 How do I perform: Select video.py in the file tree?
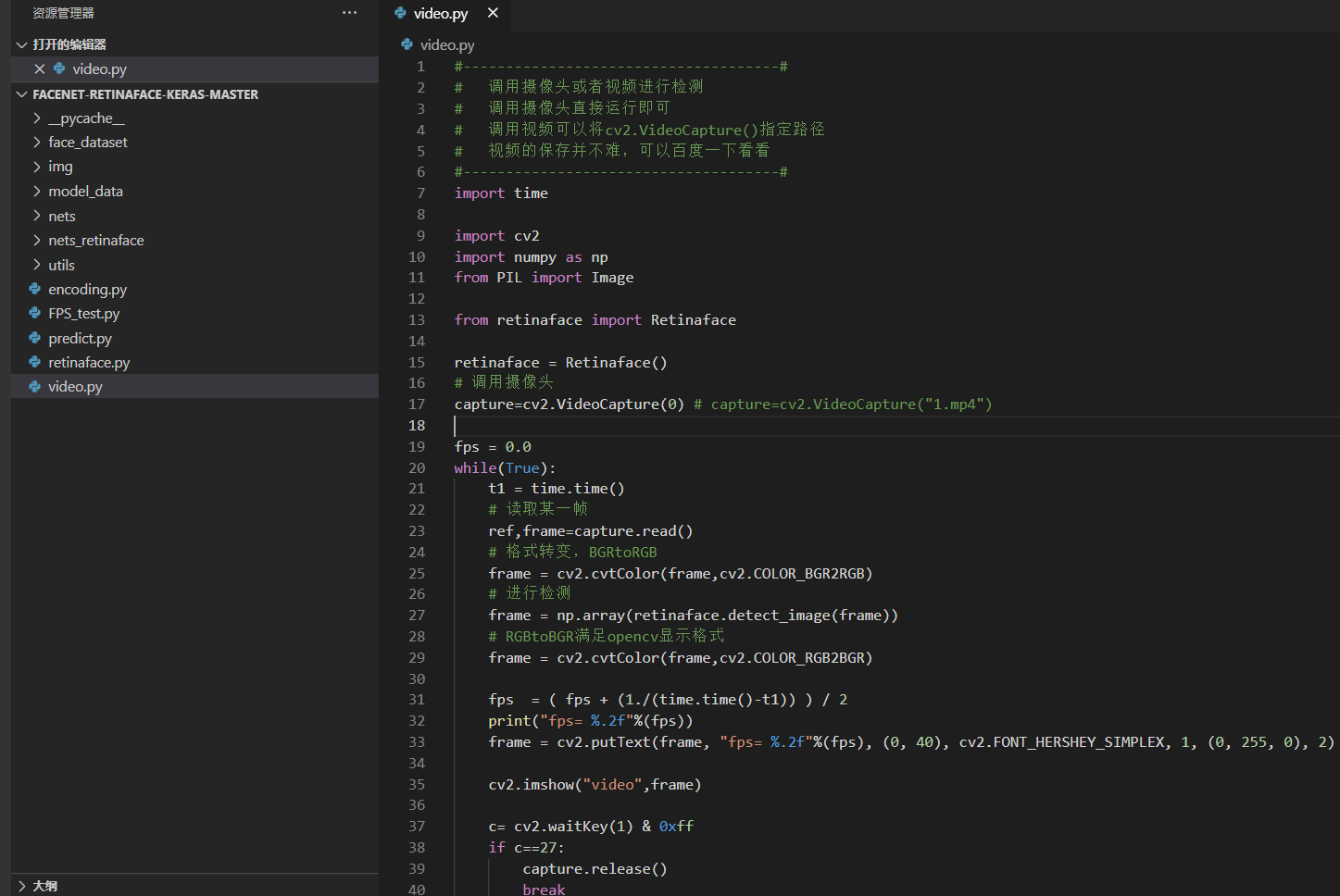tap(194, 386)
